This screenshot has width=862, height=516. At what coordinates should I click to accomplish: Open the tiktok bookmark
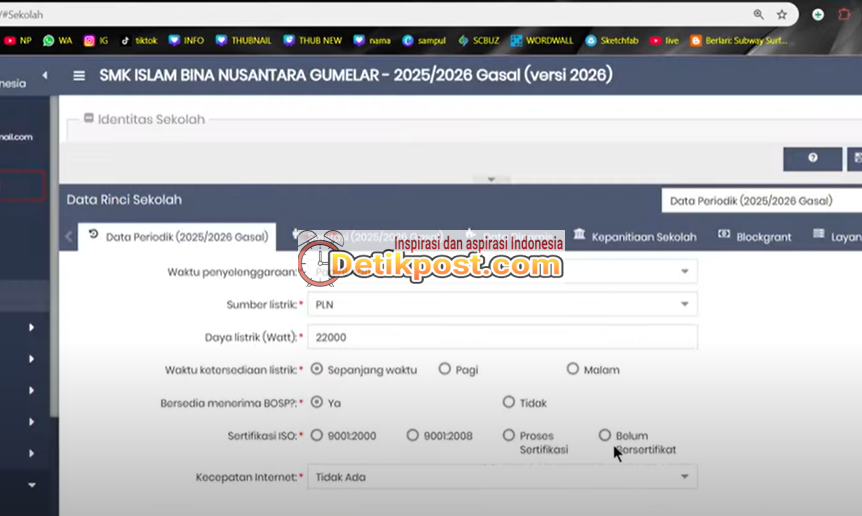[139, 41]
